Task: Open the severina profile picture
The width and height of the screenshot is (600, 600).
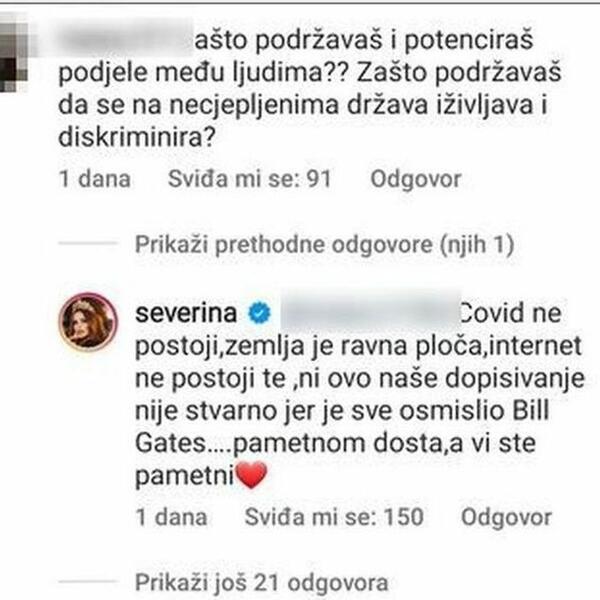Action: (x=88, y=321)
